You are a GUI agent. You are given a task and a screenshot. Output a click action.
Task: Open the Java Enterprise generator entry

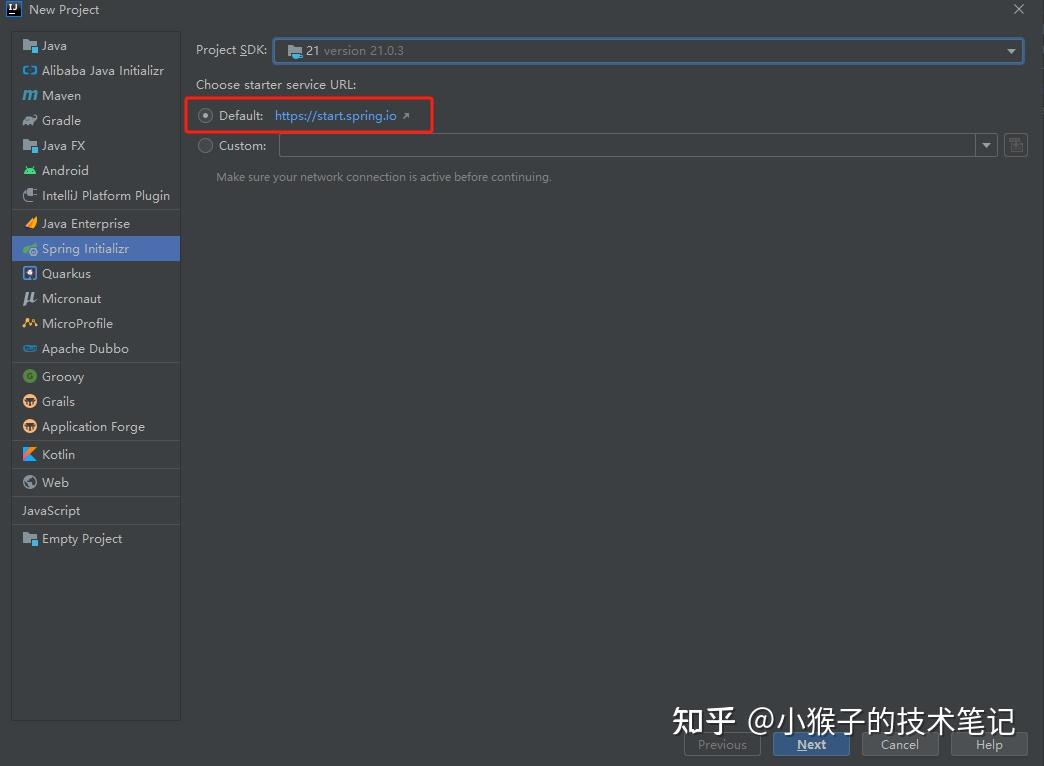pyautogui.click(x=86, y=223)
